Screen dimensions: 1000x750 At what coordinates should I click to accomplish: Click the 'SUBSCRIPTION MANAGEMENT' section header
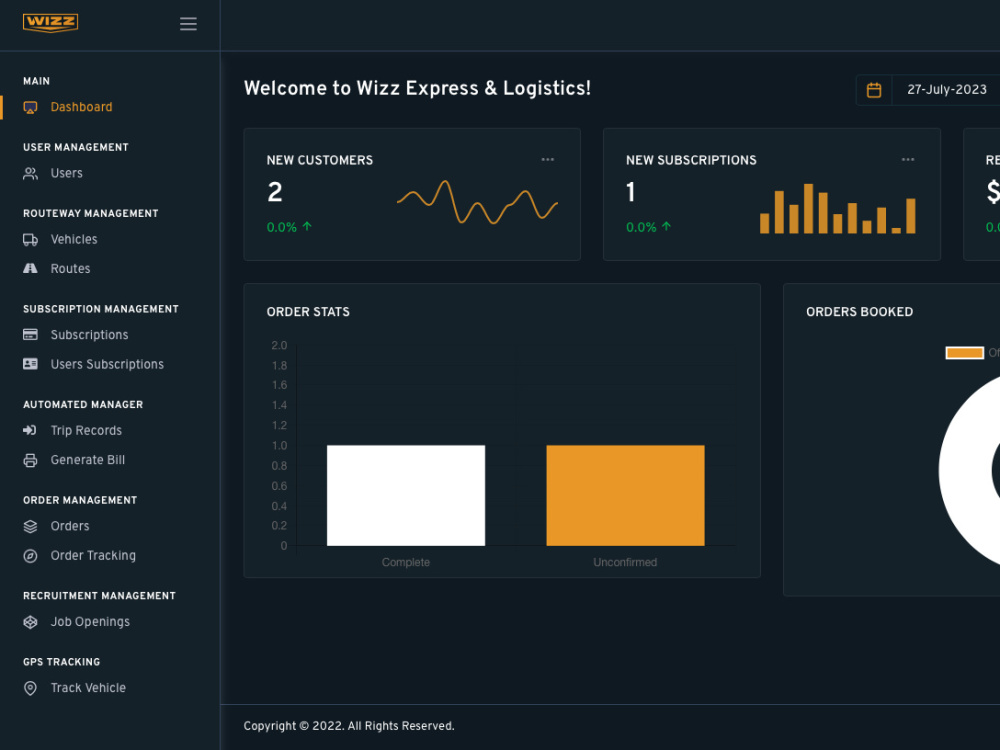coord(101,309)
